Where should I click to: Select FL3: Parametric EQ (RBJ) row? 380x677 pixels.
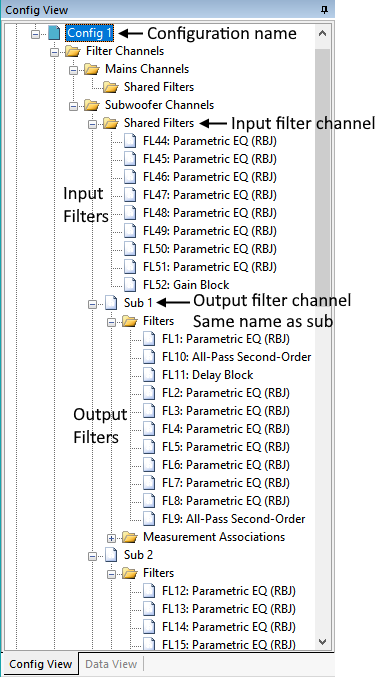coord(225,411)
